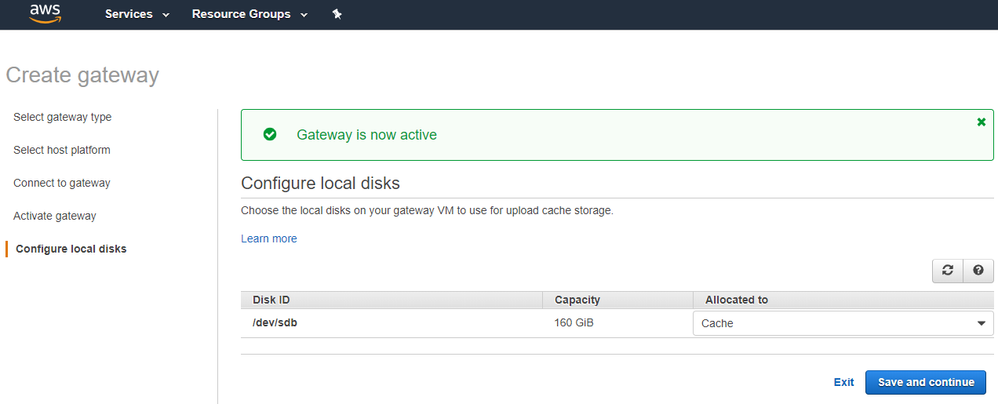Image resolution: width=998 pixels, height=404 pixels.
Task: Click the pin shortcut icon in navbar
Action: 337,15
